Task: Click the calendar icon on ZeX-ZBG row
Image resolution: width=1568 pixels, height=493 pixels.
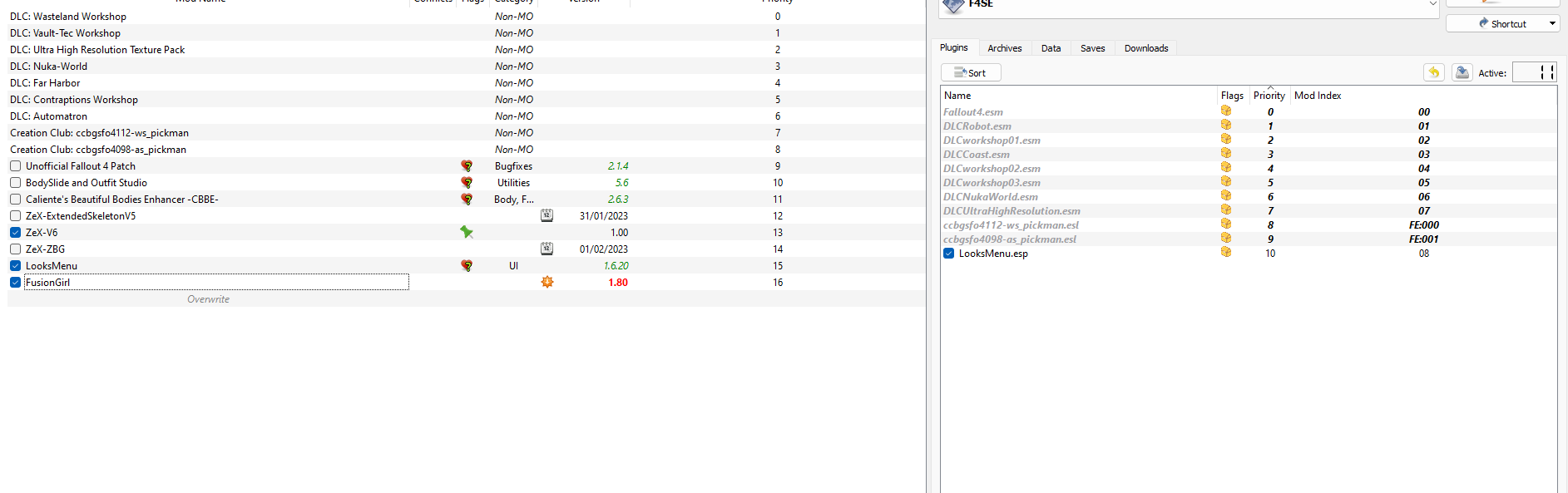Action: (547, 249)
